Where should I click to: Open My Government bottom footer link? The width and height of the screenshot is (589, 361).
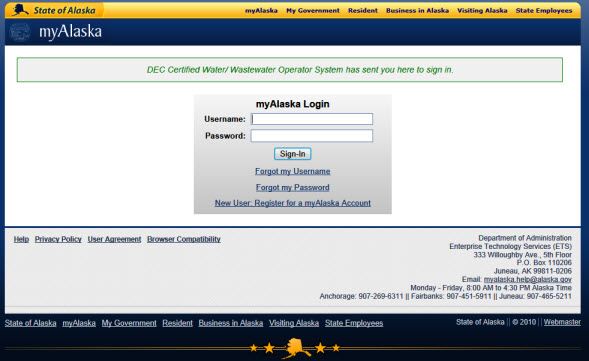tap(129, 323)
